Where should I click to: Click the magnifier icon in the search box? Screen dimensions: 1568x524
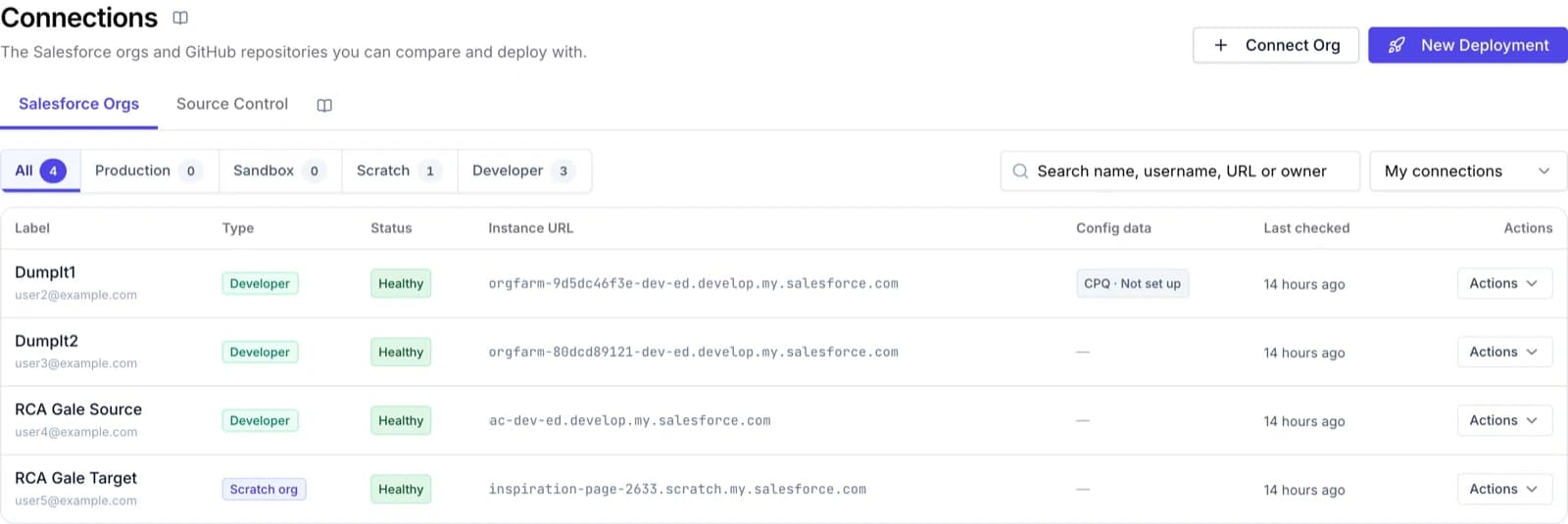point(1020,170)
